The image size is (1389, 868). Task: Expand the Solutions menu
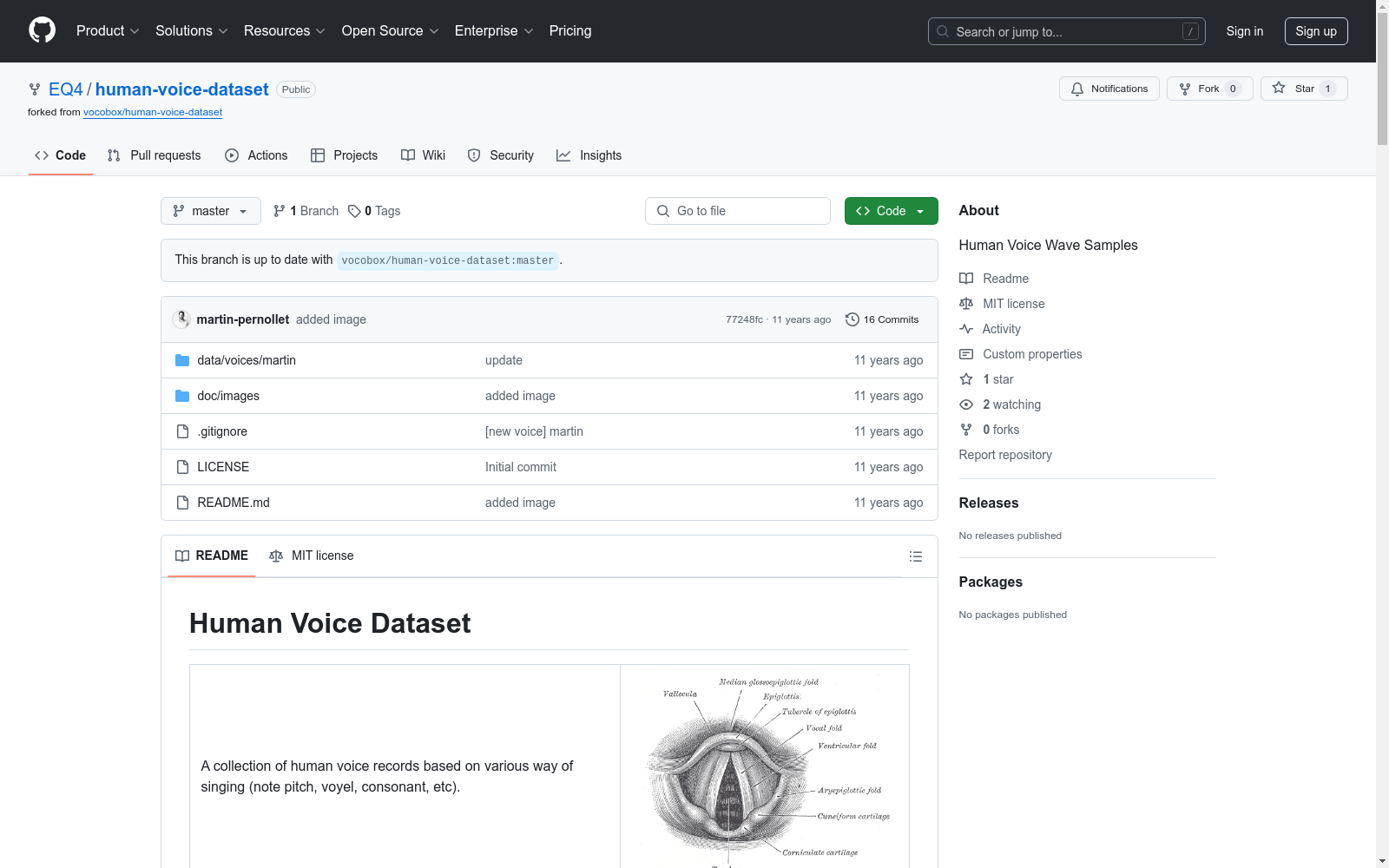[192, 31]
